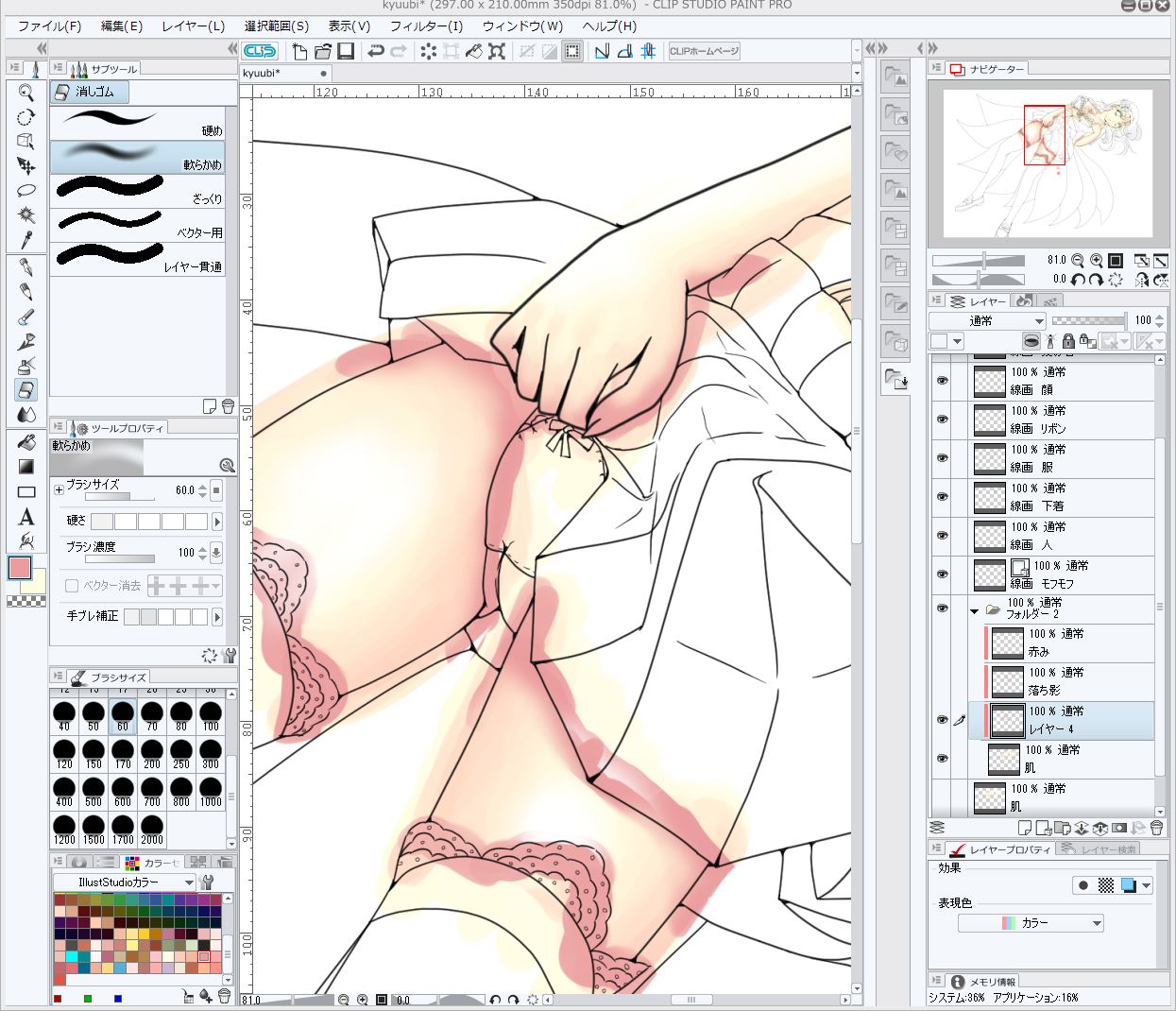The image size is (1176, 1011).
Task: Click the delete layer trash icon
Action: (x=1156, y=829)
